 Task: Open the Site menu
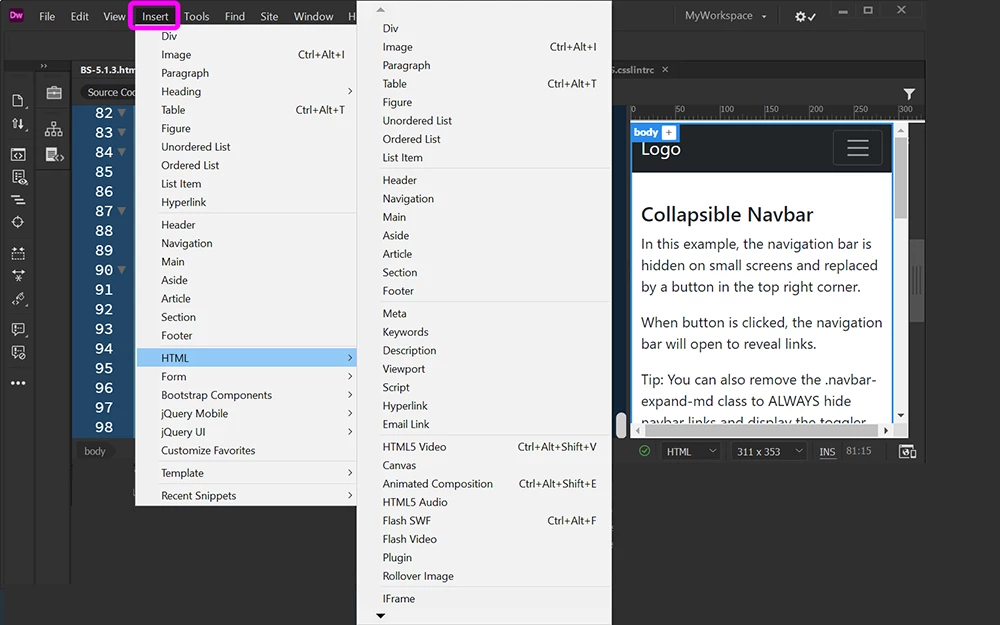(x=269, y=17)
